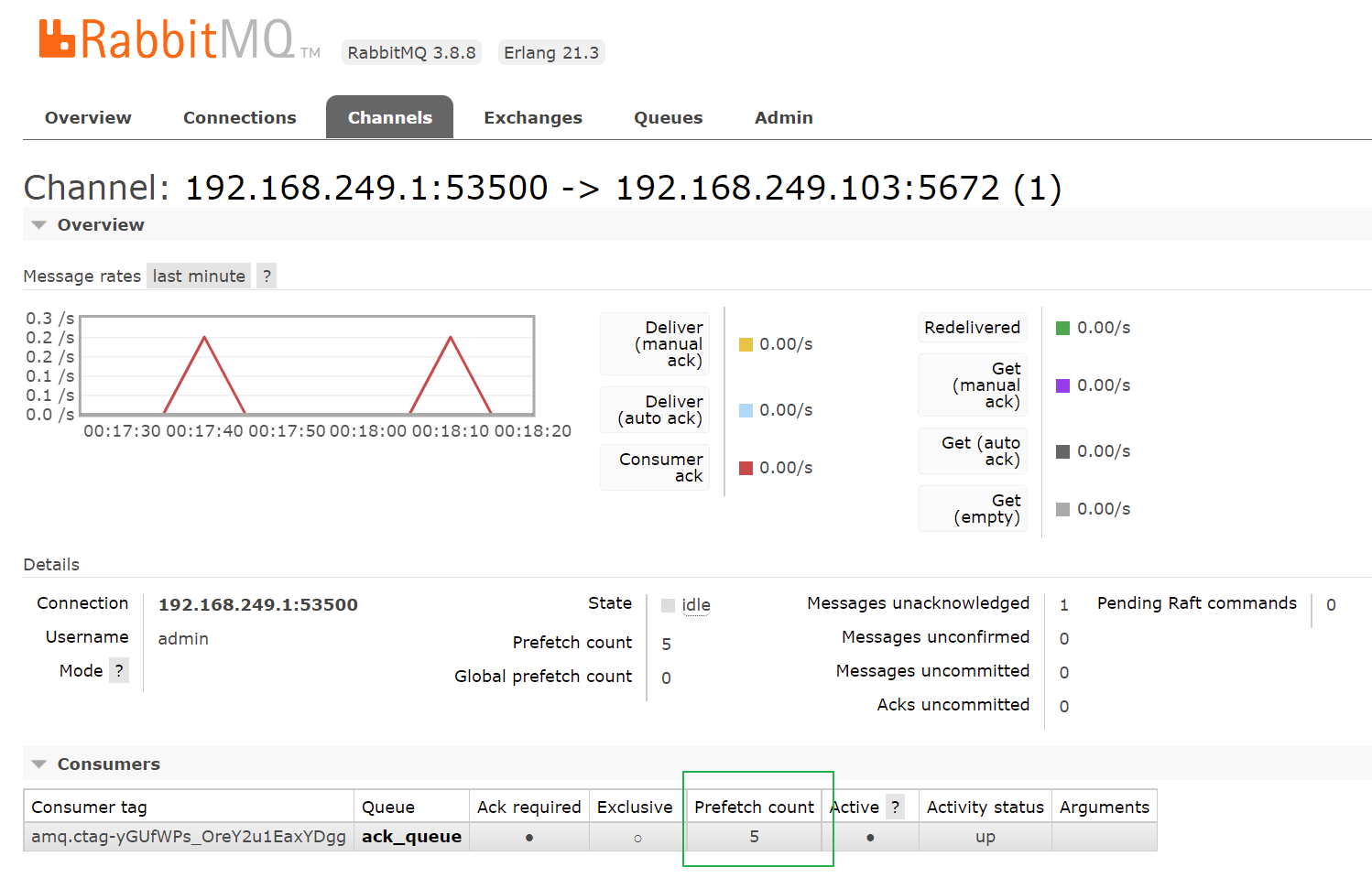Click the Activity status column header

click(985, 808)
